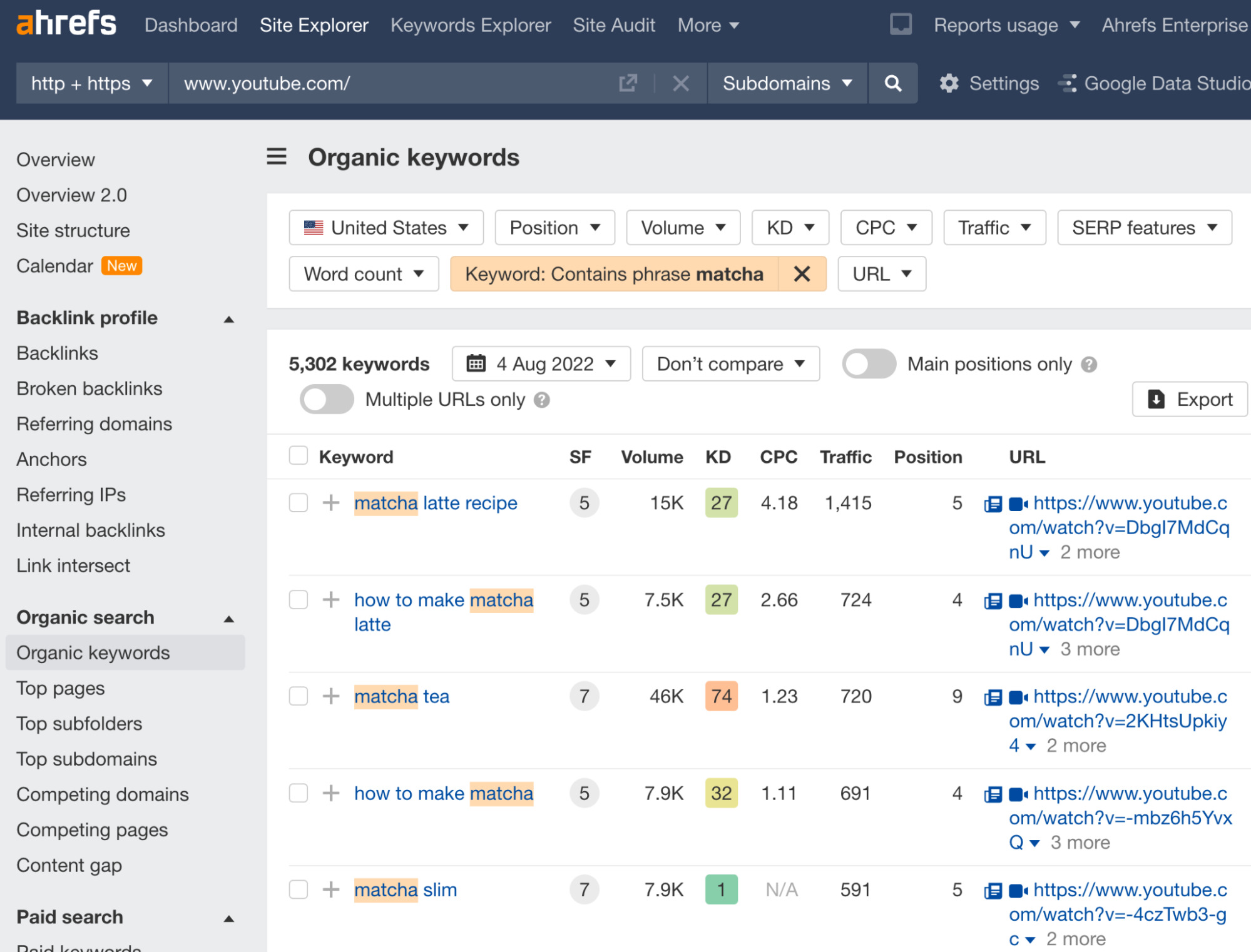1251x952 pixels.
Task: Click the KD score 74 for matcha tea
Action: tap(720, 696)
